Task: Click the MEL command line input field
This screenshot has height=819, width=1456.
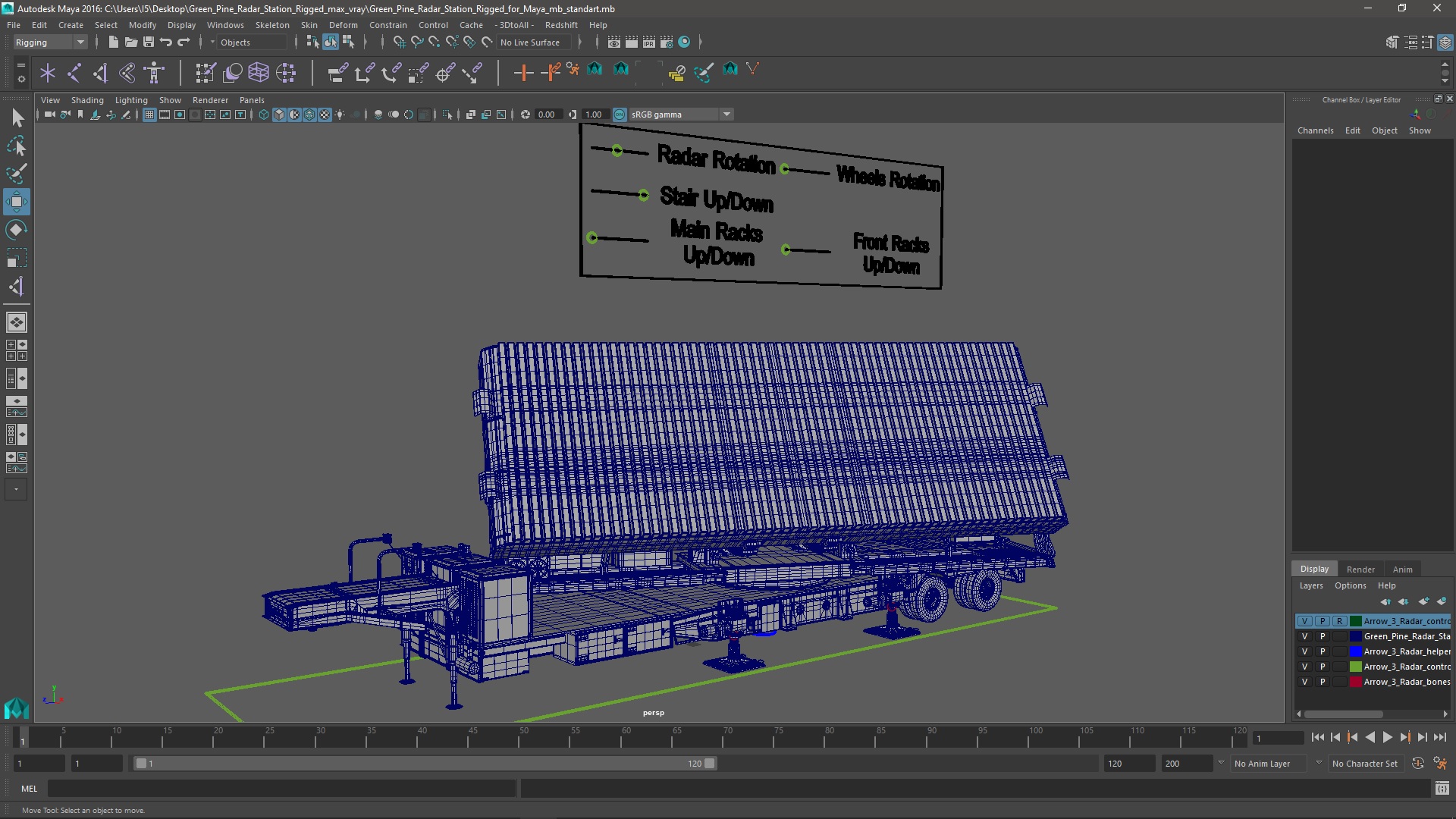Action: [x=281, y=789]
